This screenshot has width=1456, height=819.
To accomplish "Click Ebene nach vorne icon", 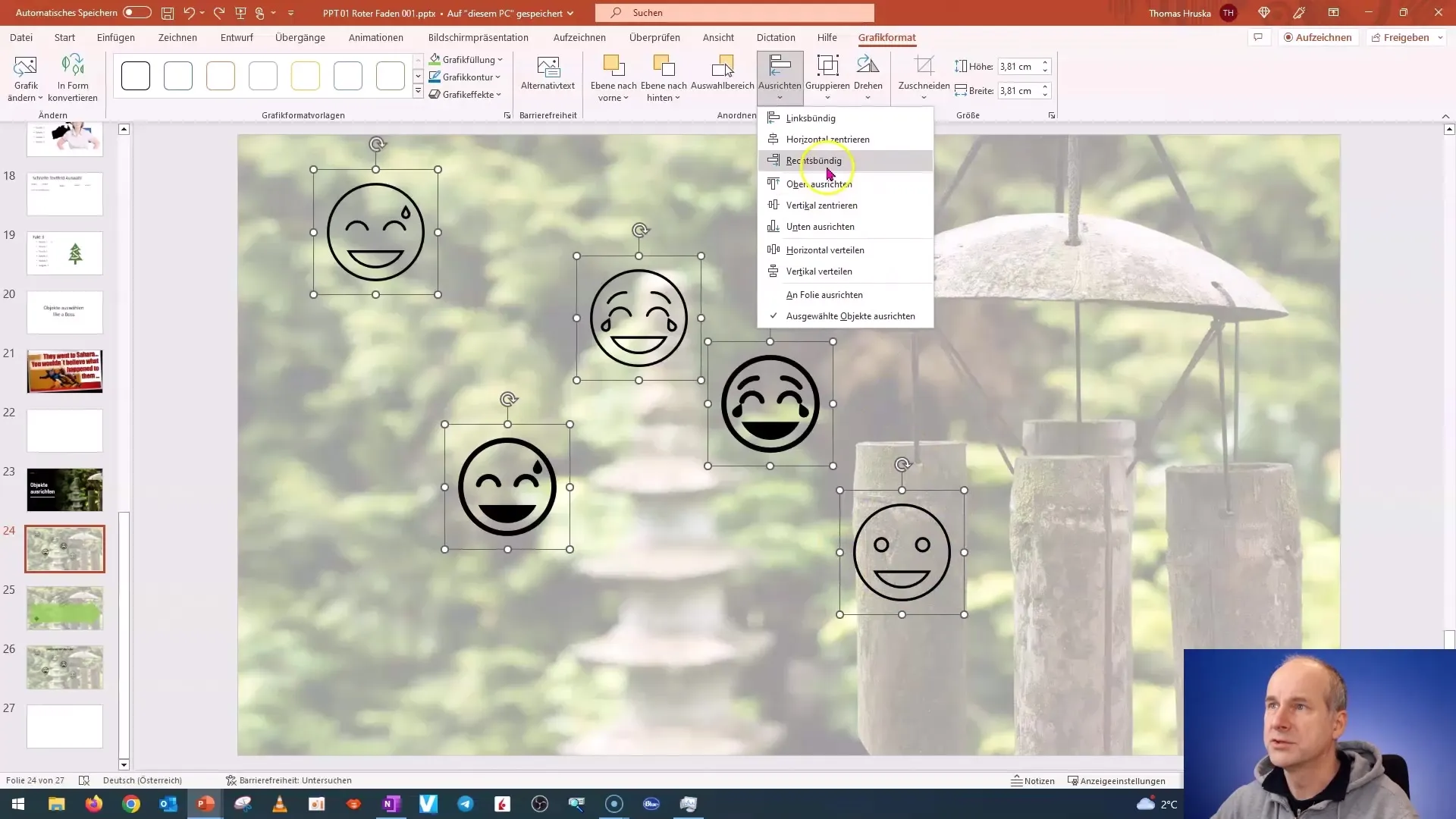I will (x=613, y=67).
